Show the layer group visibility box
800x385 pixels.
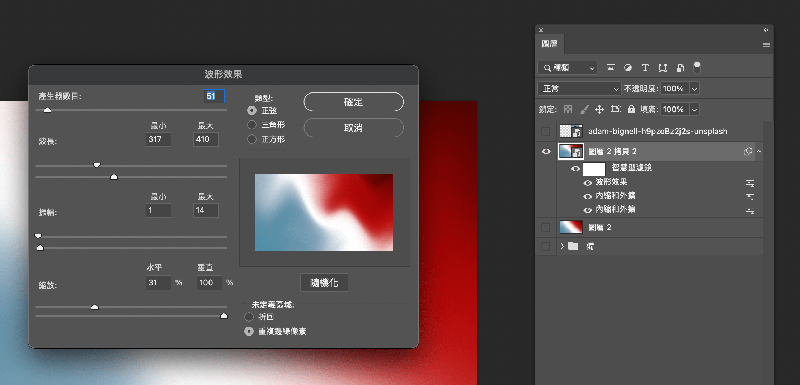pos(545,246)
